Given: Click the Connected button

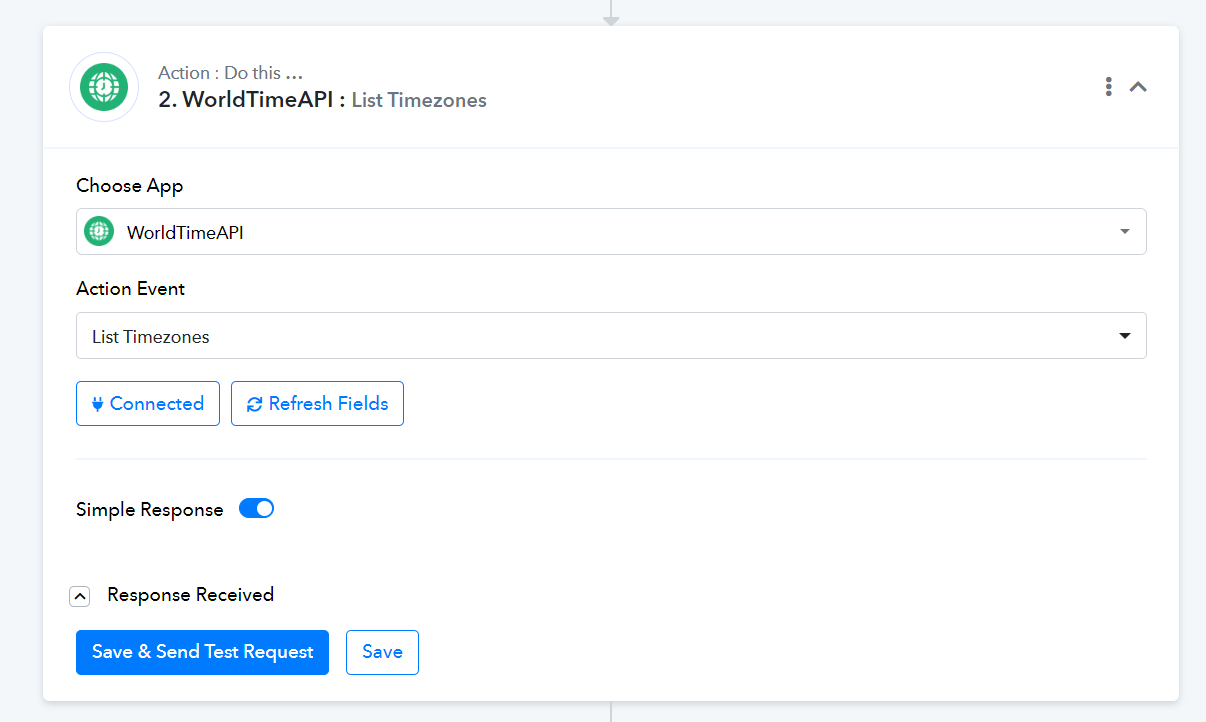Looking at the screenshot, I should 148,404.
